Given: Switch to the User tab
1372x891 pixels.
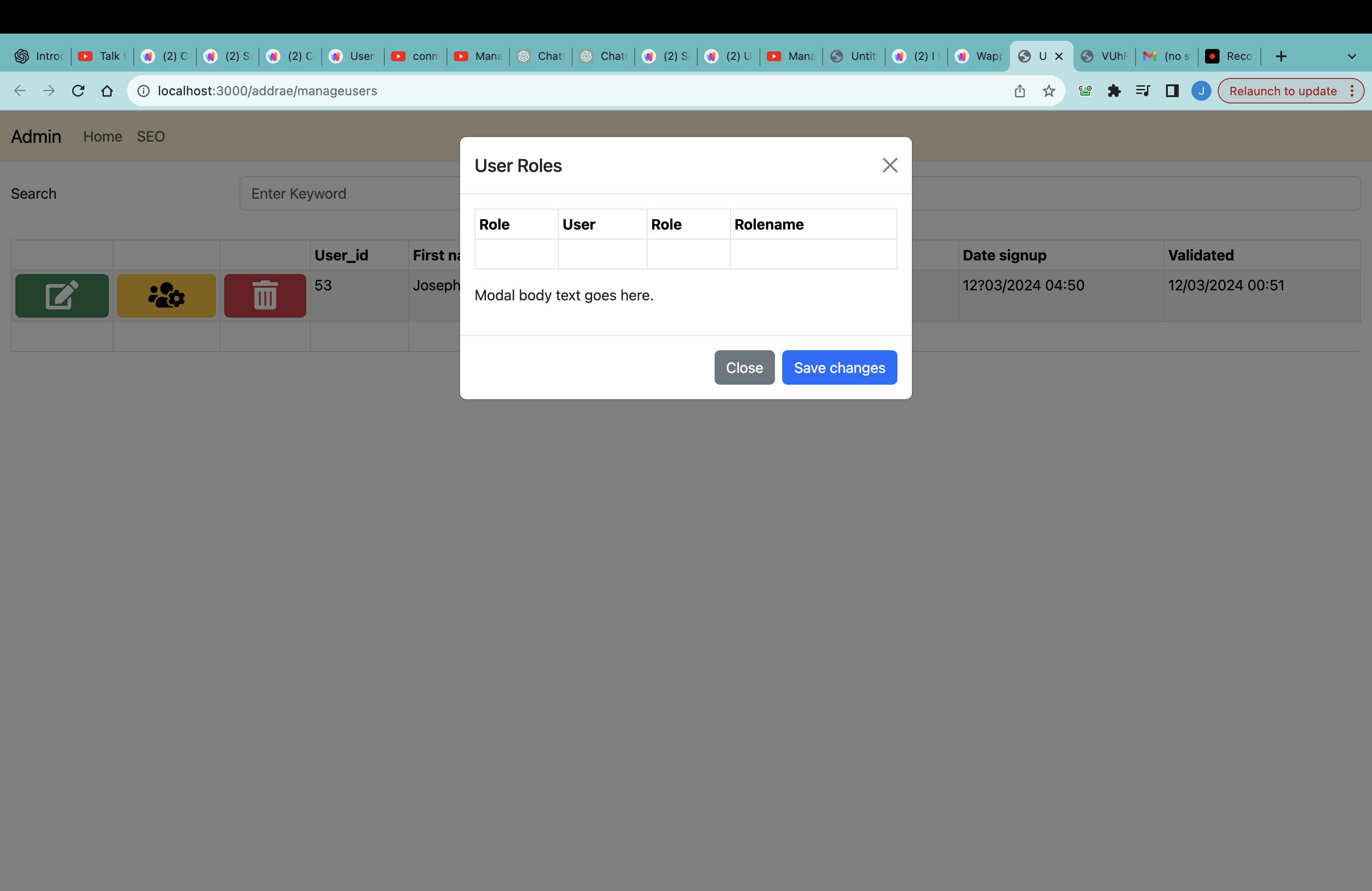Looking at the screenshot, I should [x=352, y=56].
